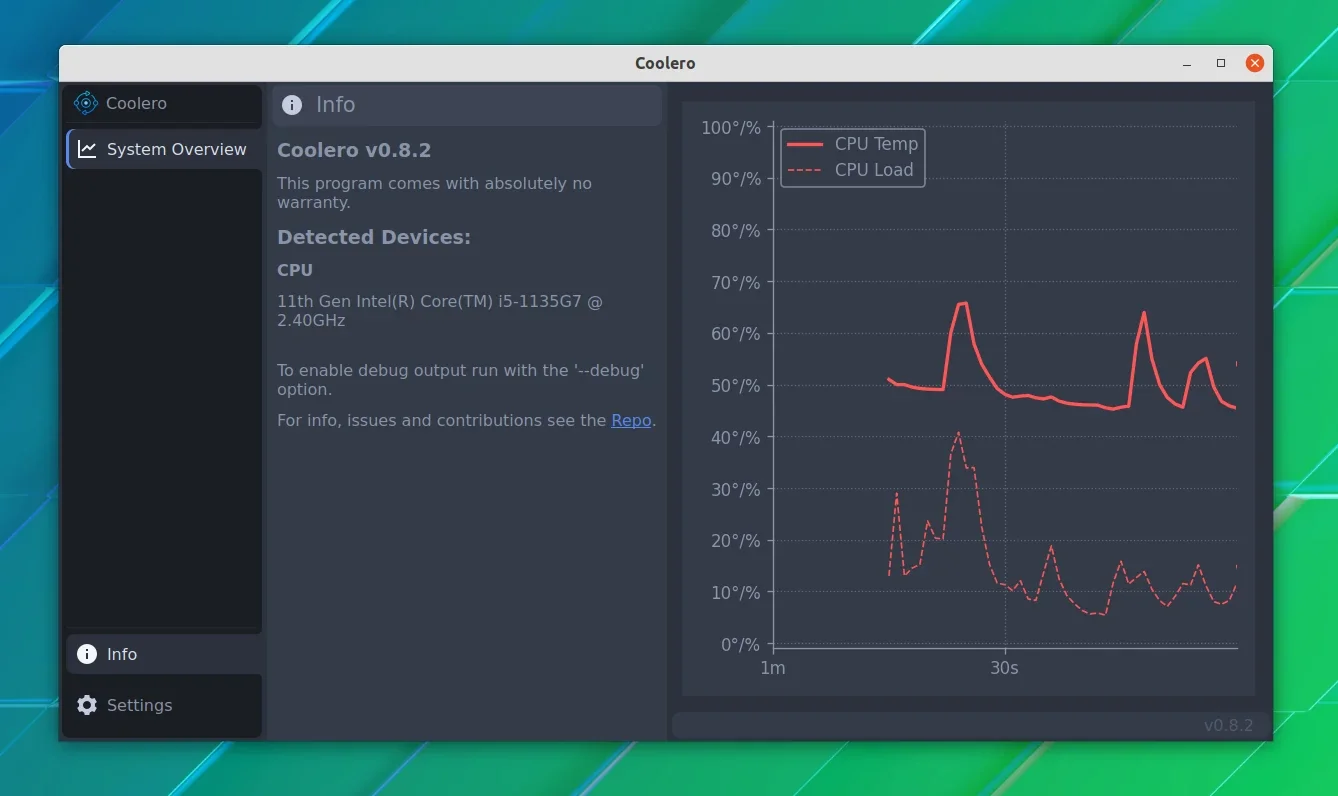Click the v0.8.2 version label in the status bar
The height and width of the screenshot is (796, 1338).
(x=1228, y=726)
